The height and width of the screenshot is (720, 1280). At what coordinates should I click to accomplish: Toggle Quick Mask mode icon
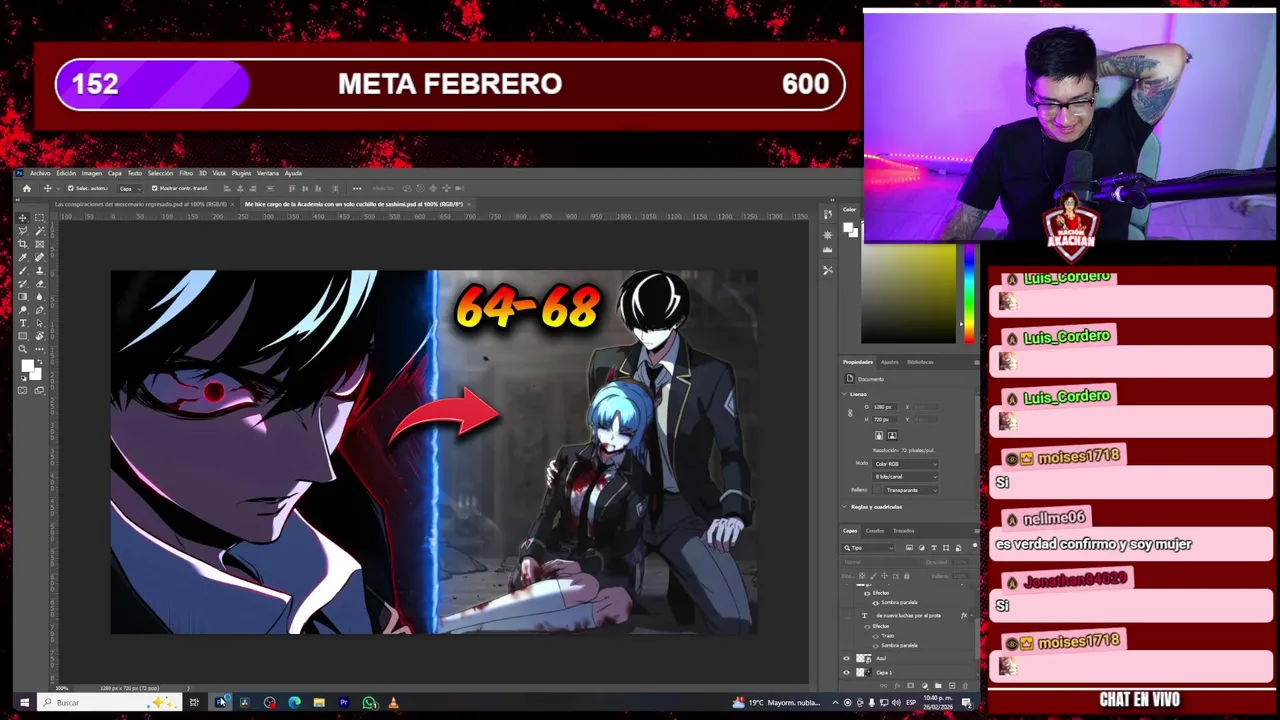pos(23,390)
